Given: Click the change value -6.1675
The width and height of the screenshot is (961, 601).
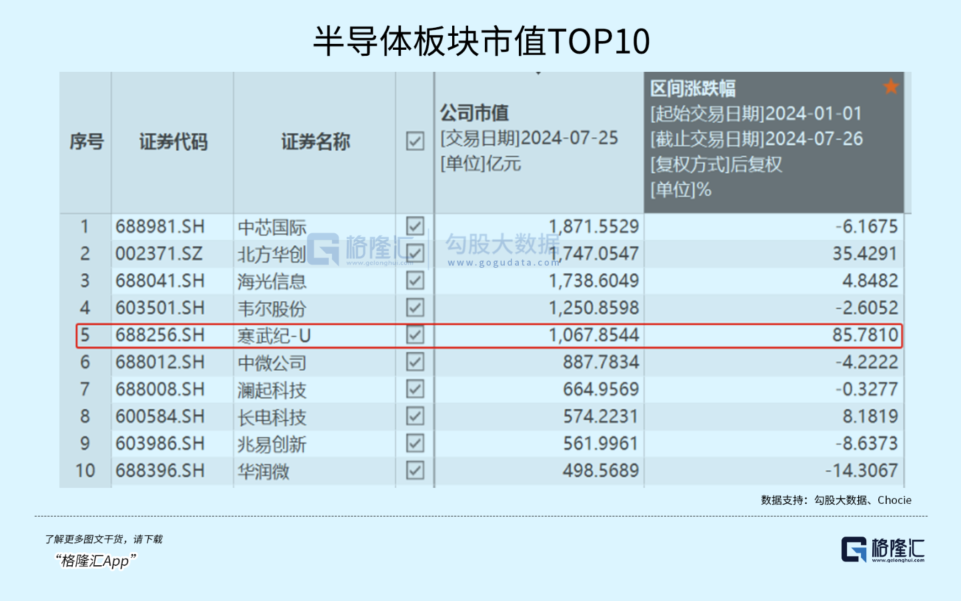Looking at the screenshot, I should pyautogui.click(x=867, y=227).
